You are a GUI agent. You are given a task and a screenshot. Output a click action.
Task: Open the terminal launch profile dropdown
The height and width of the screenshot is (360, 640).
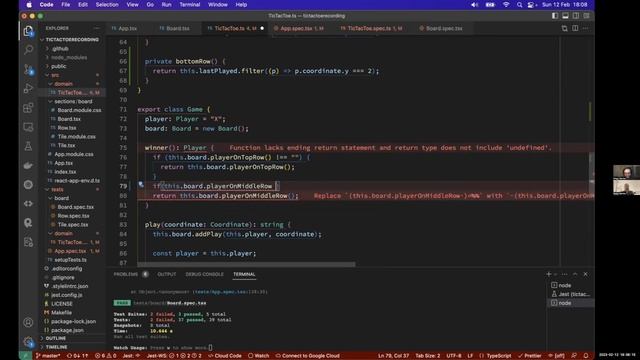click(556, 274)
